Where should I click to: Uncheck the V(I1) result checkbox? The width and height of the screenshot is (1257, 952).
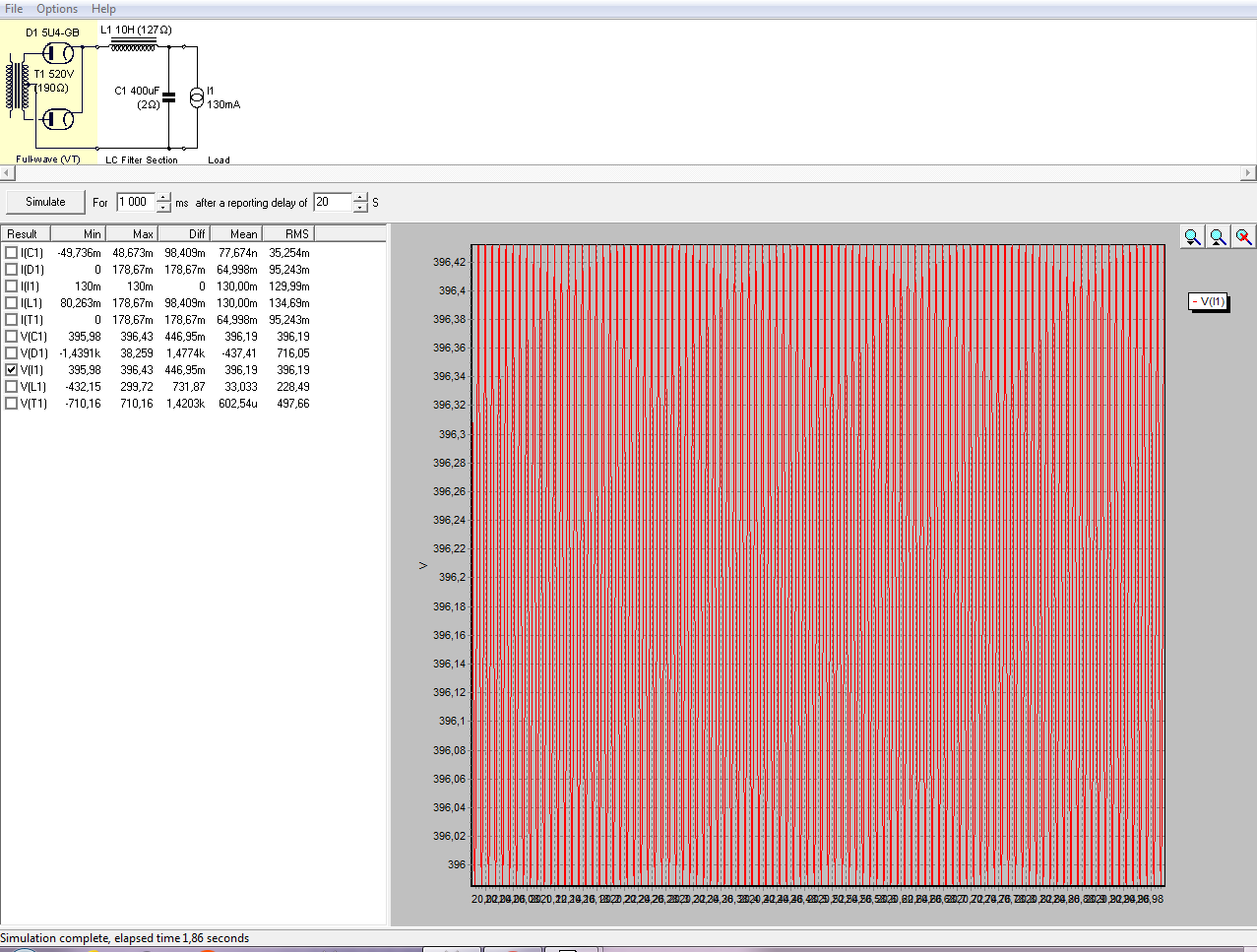[12, 370]
